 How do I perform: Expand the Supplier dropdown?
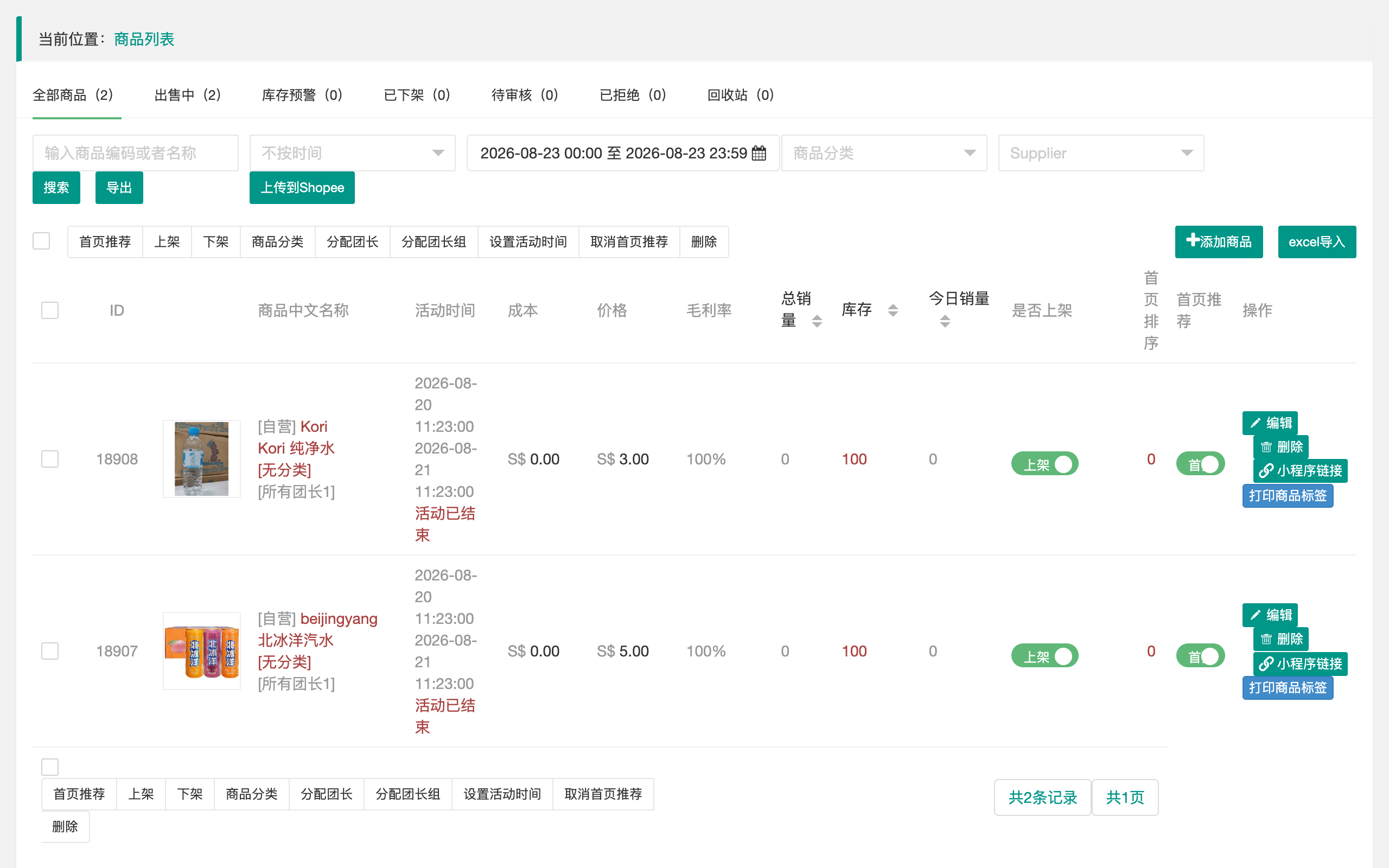pos(1101,154)
